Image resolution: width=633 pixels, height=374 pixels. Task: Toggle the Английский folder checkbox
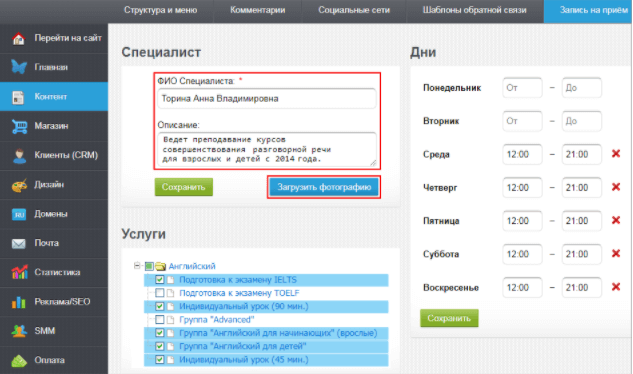149,266
